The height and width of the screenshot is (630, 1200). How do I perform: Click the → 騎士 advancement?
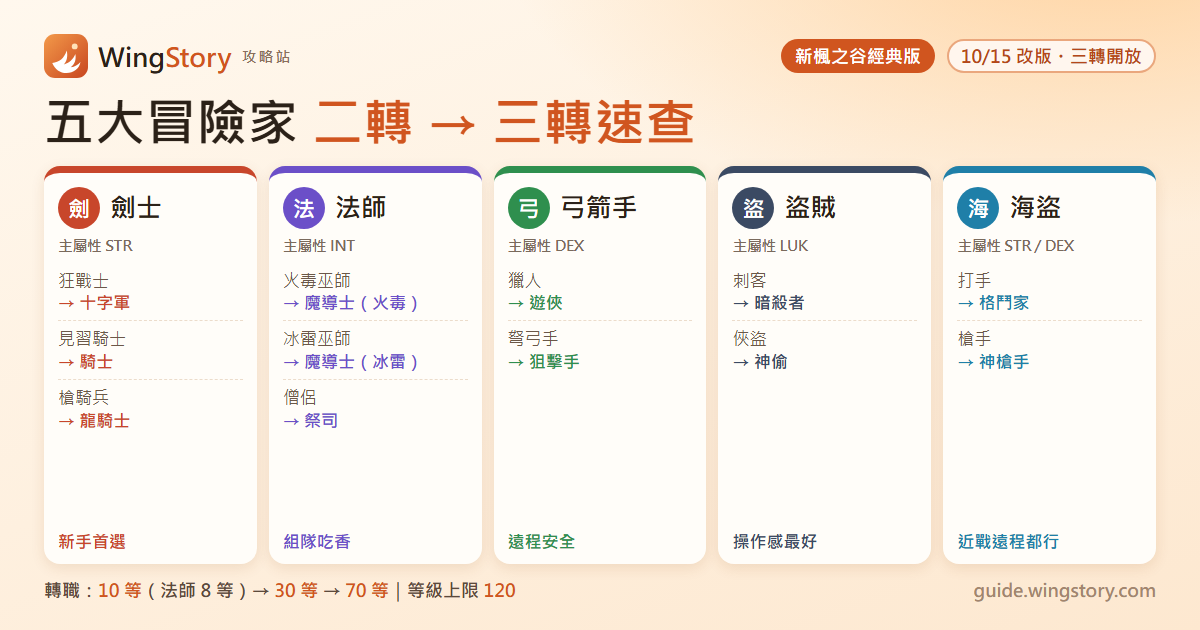click(85, 362)
